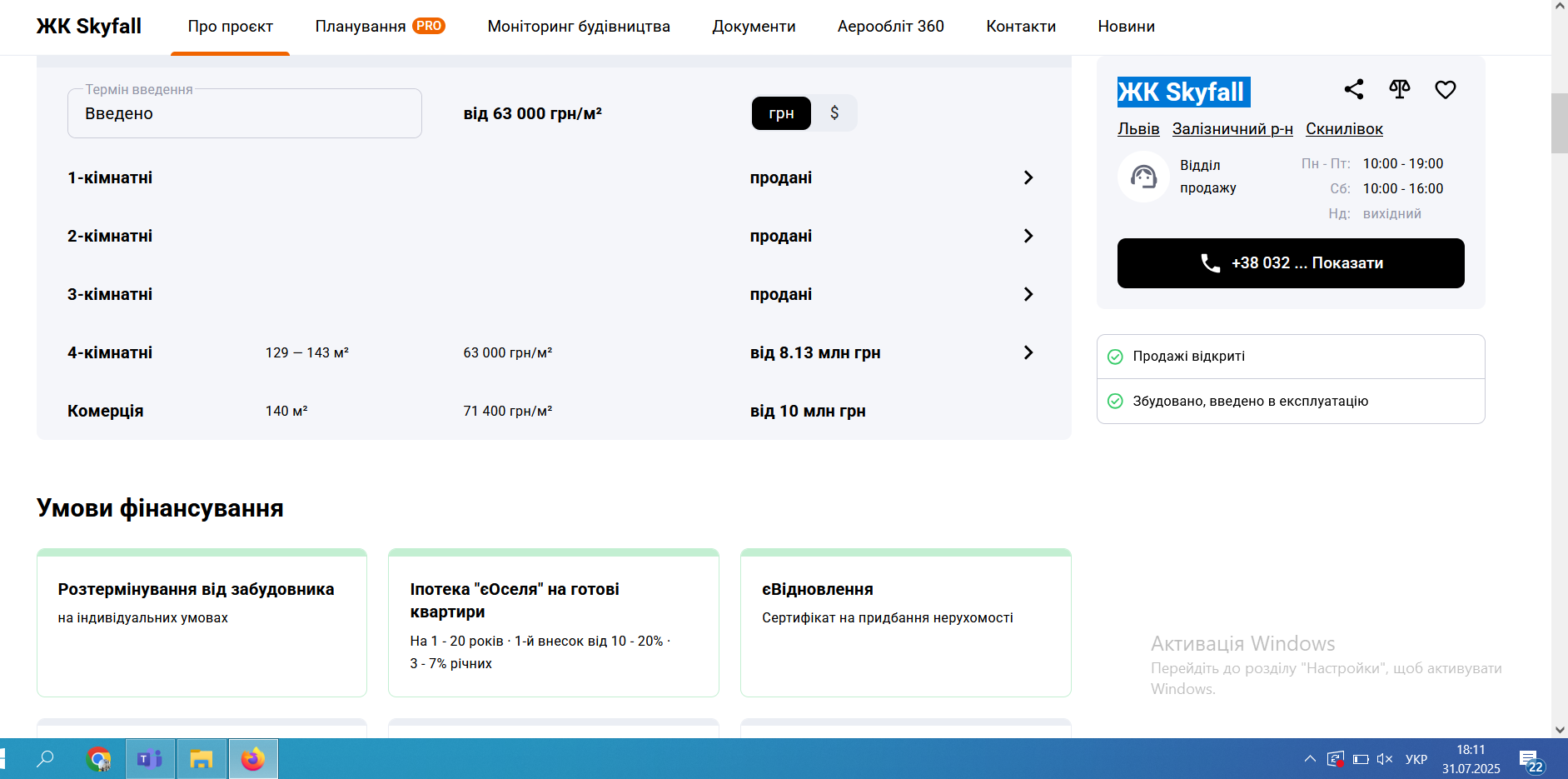Image resolution: width=1568 pixels, height=779 pixels.
Task: Switch to Firefox in the taskbar
Action: coord(253,759)
